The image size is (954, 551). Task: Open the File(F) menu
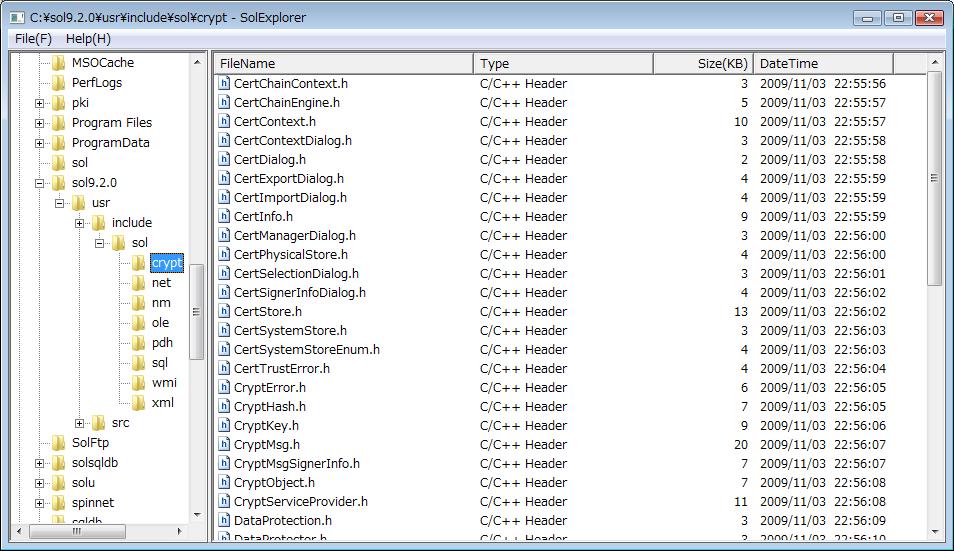tap(33, 39)
